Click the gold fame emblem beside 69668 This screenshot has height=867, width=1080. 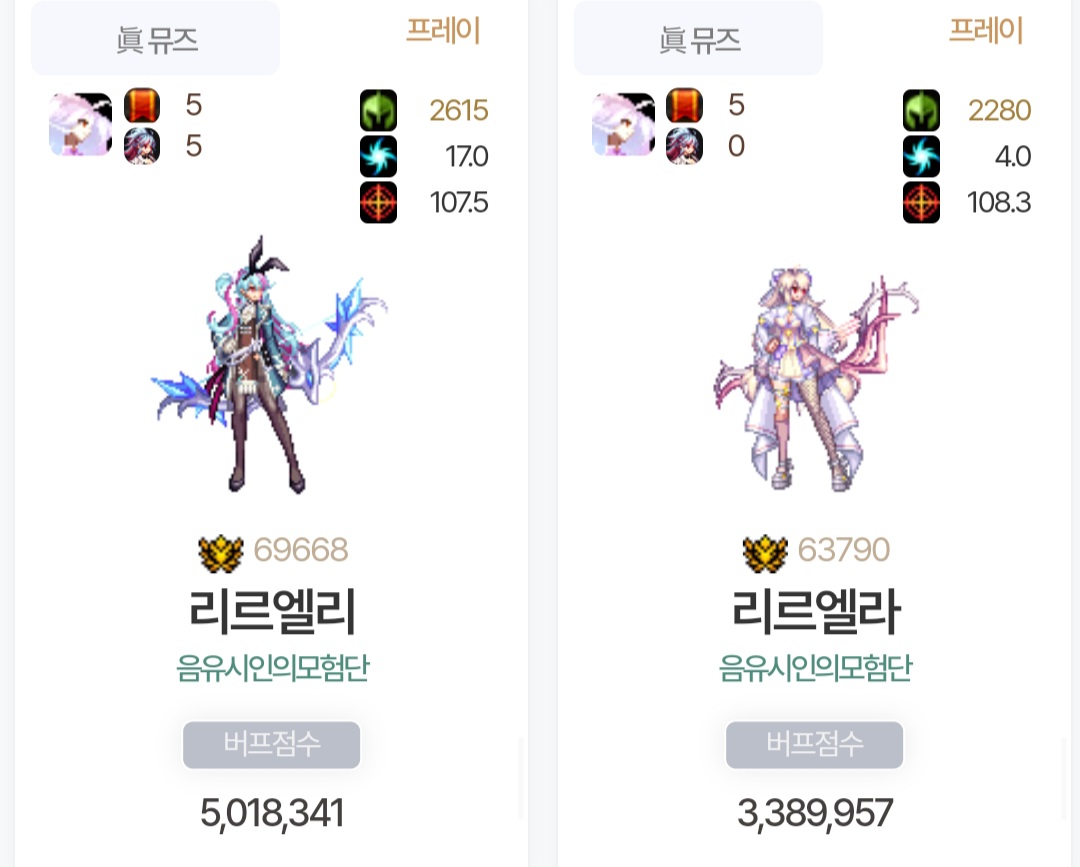click(x=221, y=554)
